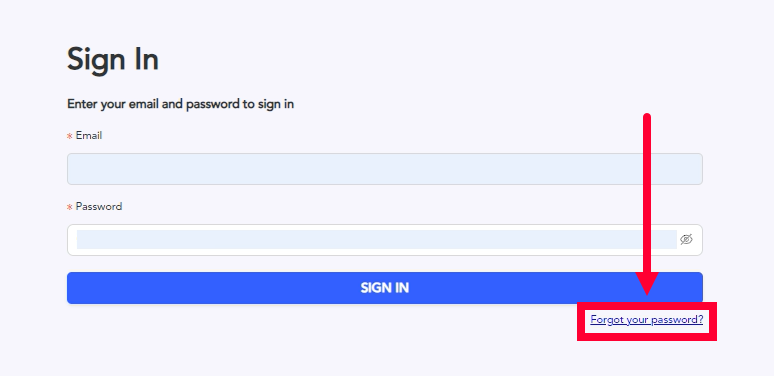Select the large Sign In heading

(x=113, y=60)
